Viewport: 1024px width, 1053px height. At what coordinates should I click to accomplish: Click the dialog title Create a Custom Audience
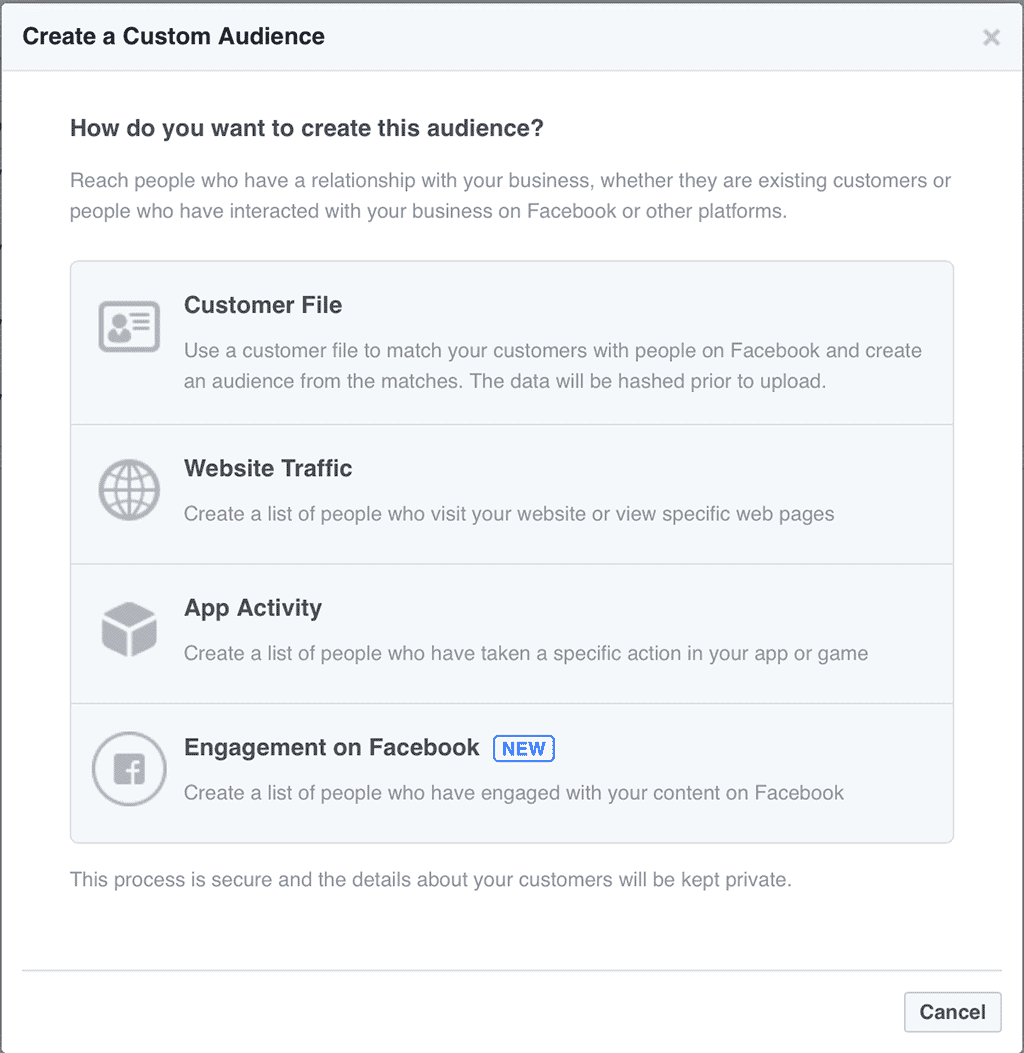point(172,36)
